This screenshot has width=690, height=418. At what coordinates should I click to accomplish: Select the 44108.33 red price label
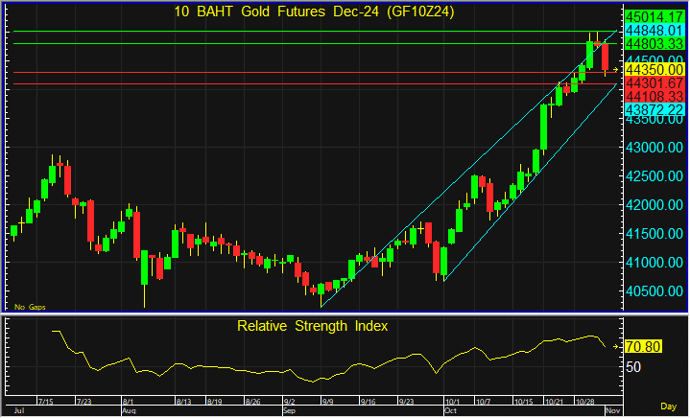click(x=654, y=95)
